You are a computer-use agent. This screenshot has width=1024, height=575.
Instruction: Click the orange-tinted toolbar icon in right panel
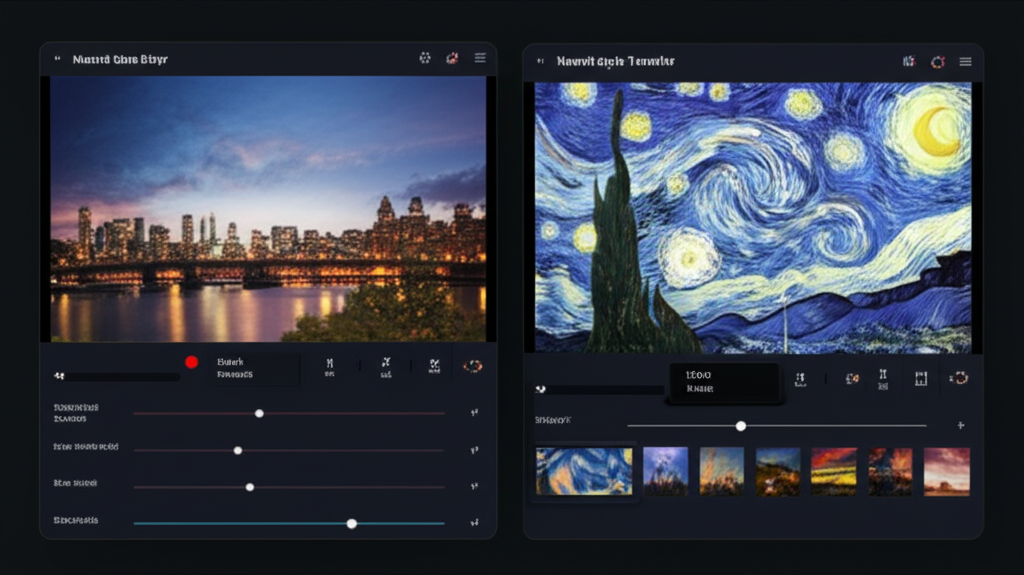(x=852, y=378)
